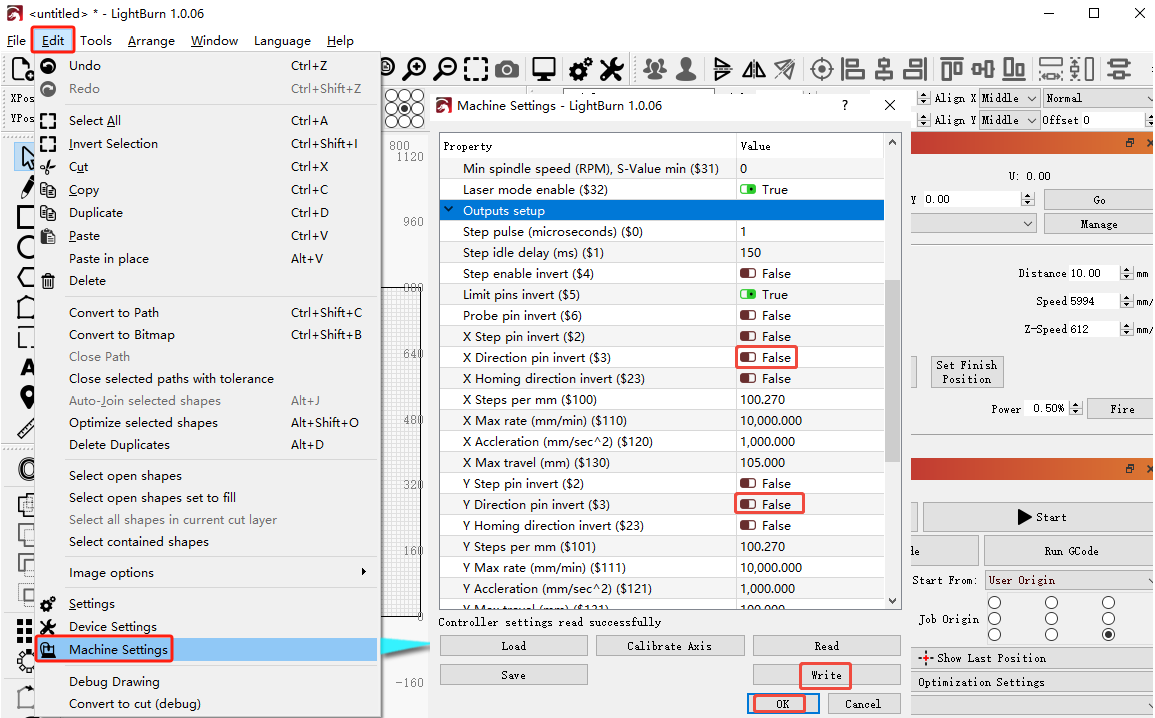The width and height of the screenshot is (1155, 718).
Task: Click the Ungroup single-person icon
Action: point(686,69)
